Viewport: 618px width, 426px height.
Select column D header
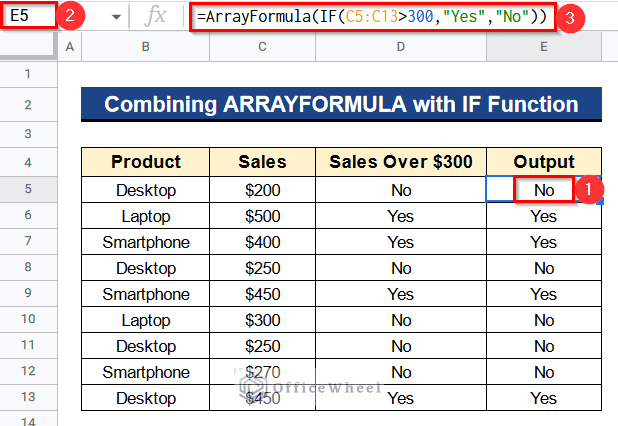[x=401, y=47]
